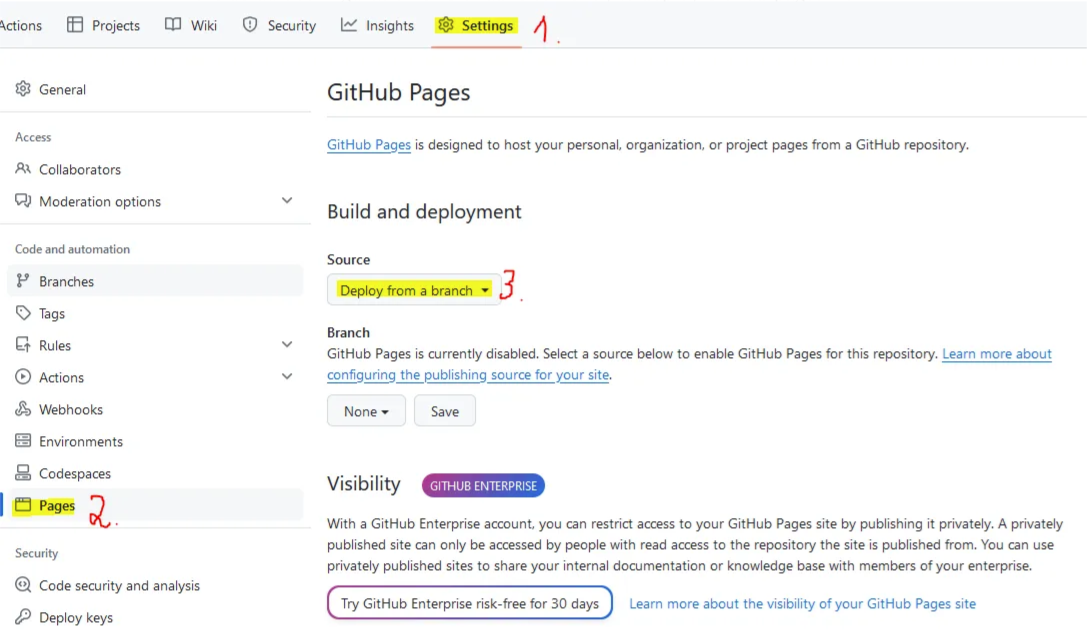This screenshot has width=1087, height=633.
Task: Open the Deploy from a branch dropdown
Action: click(x=414, y=290)
